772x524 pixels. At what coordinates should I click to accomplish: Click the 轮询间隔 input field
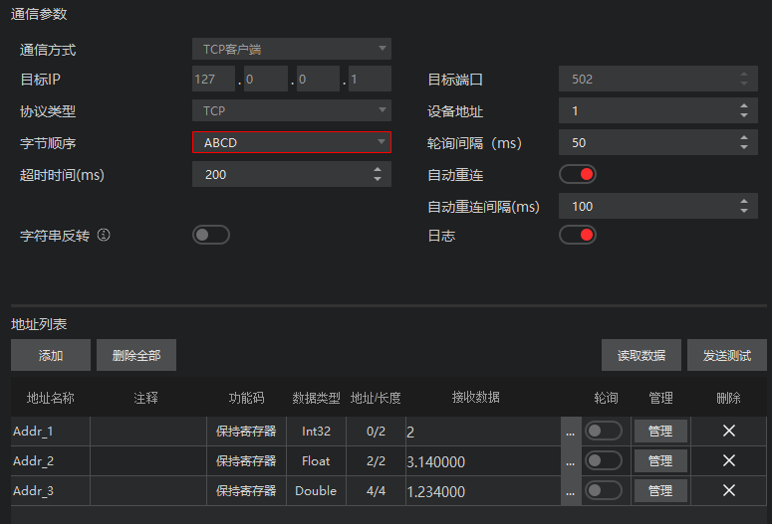(645, 143)
